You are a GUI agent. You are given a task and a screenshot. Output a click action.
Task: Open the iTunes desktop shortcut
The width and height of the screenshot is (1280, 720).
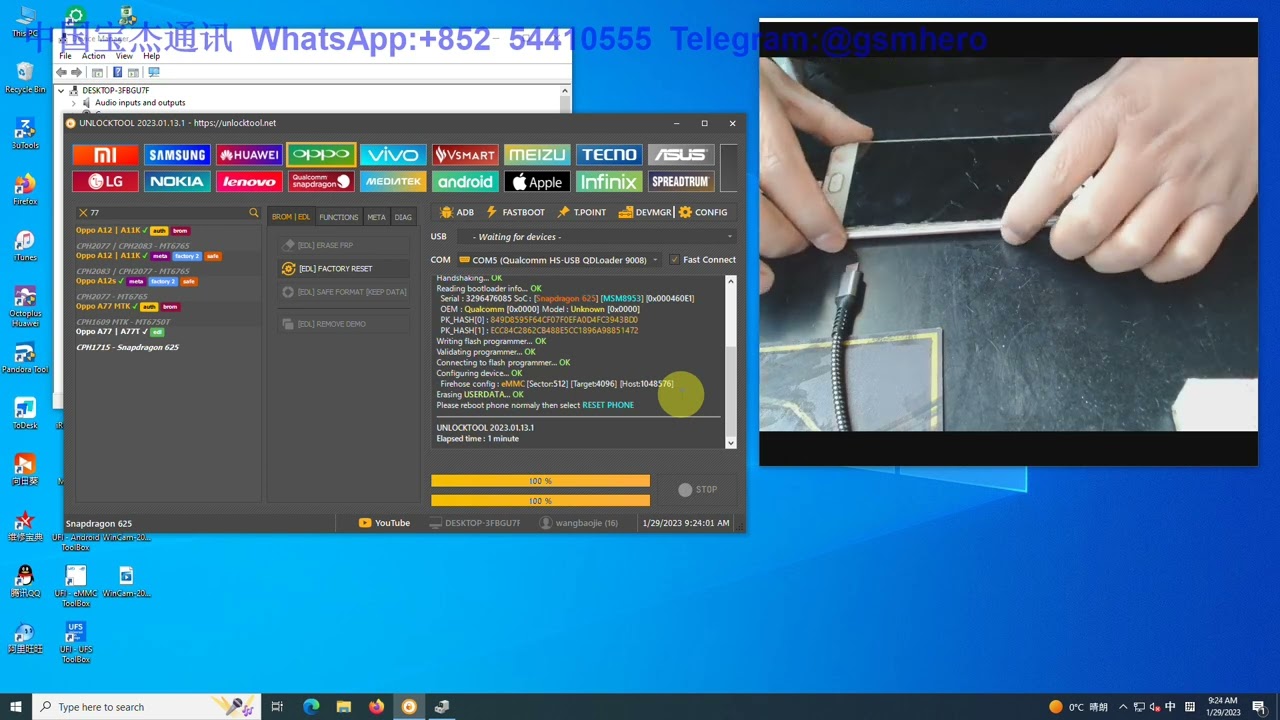click(25, 246)
